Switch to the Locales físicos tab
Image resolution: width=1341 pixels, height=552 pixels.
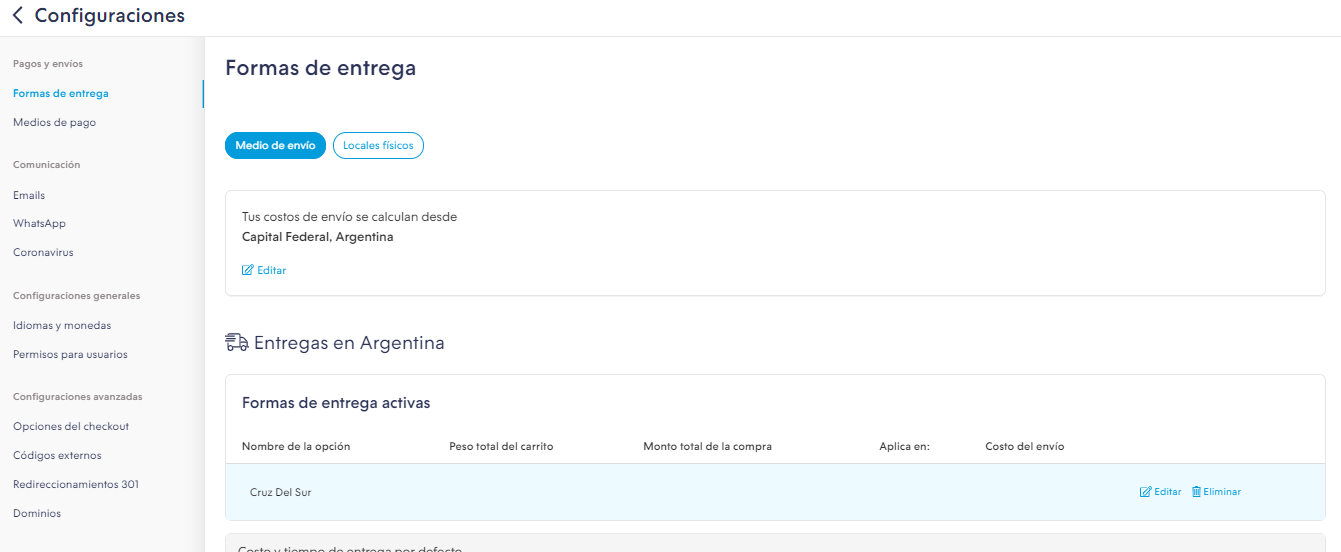[378, 146]
